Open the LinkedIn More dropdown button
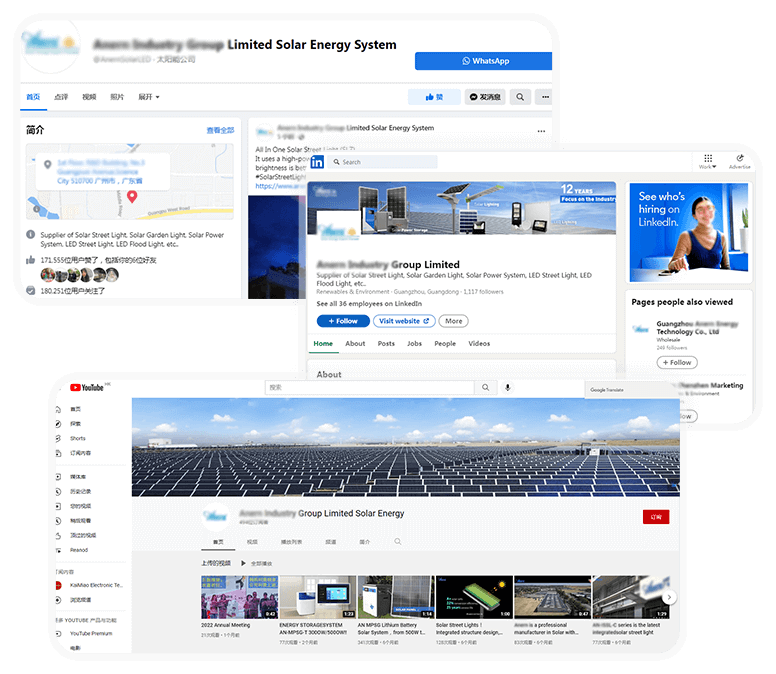776x674 pixels. (x=454, y=321)
